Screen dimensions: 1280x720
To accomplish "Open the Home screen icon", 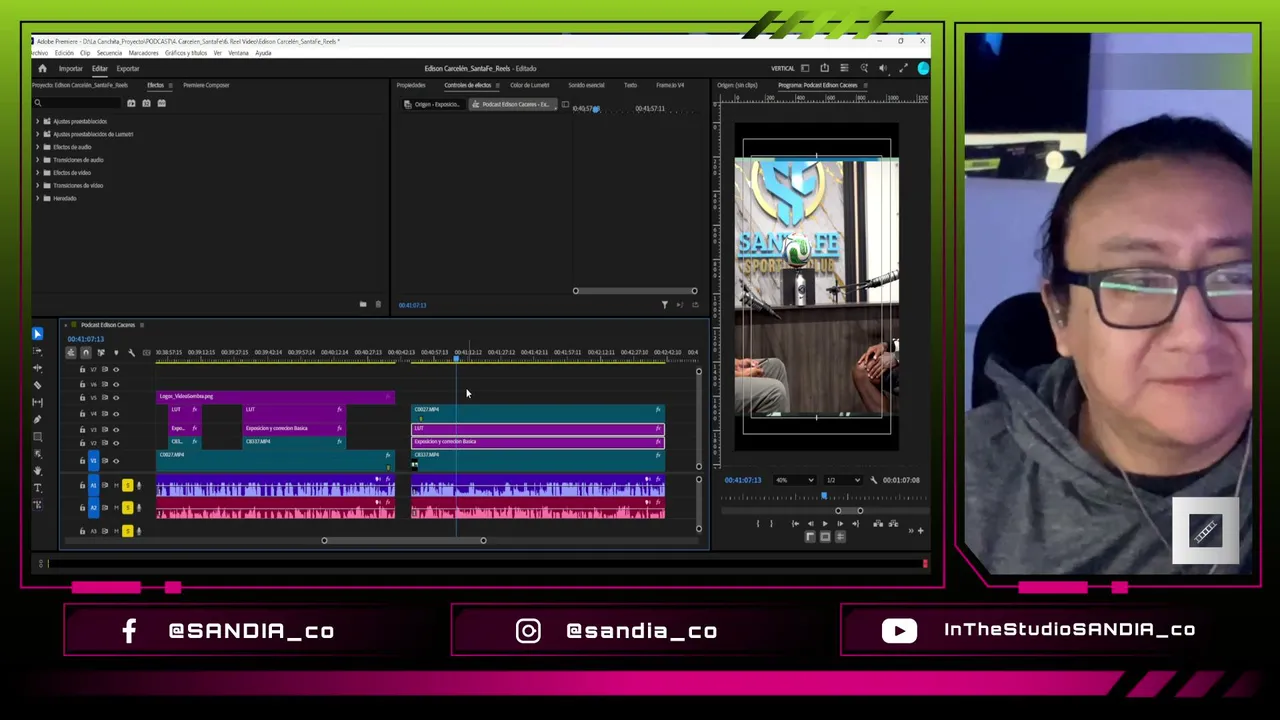I will 42,69.
